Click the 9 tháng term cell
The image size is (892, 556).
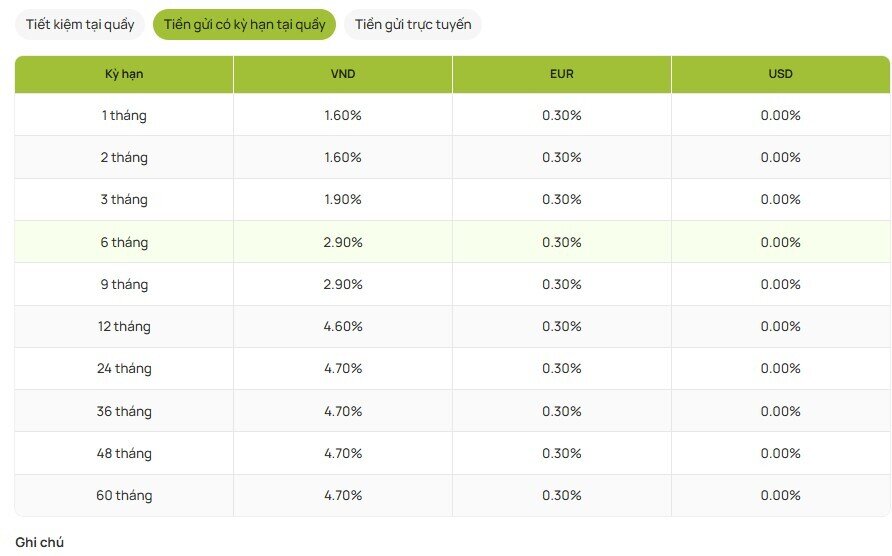pos(124,284)
